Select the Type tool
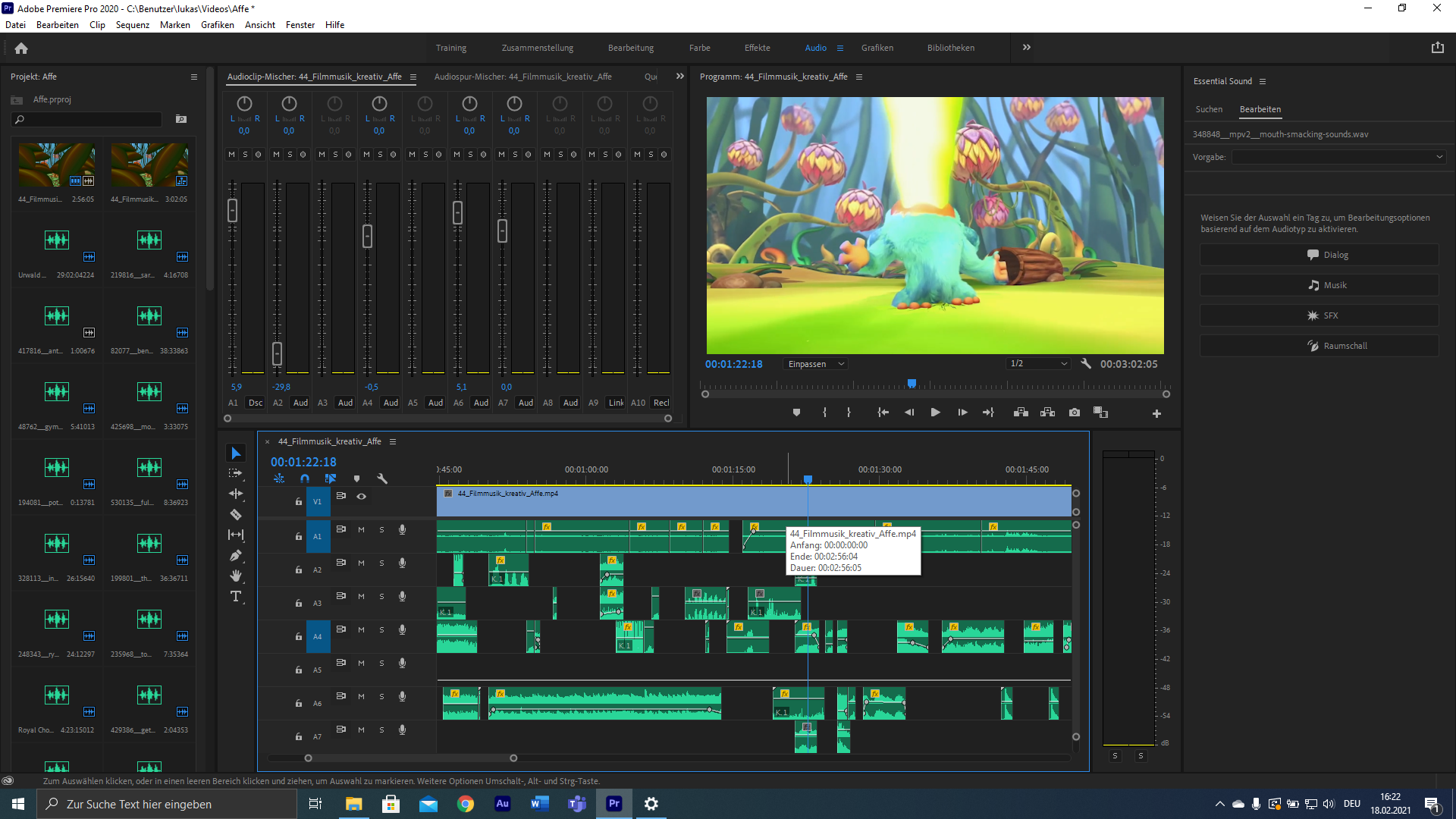Image resolution: width=1456 pixels, height=819 pixels. 236,597
